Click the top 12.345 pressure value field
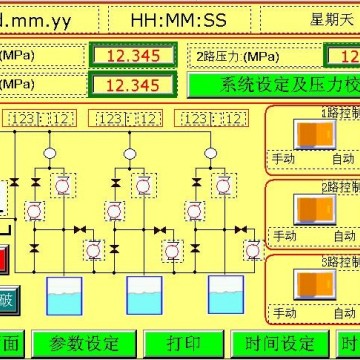 133,55
